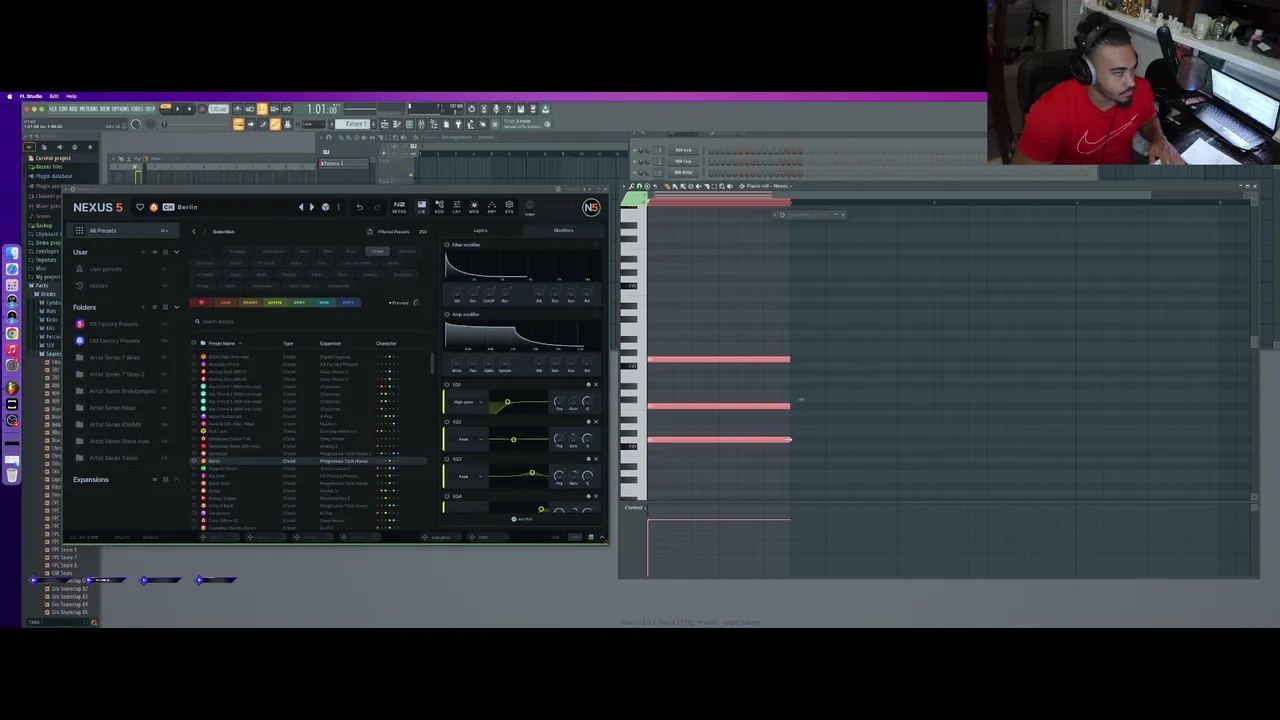This screenshot has width=1280, height=720.
Task: Collapse the User section chevron
Action: point(177,252)
